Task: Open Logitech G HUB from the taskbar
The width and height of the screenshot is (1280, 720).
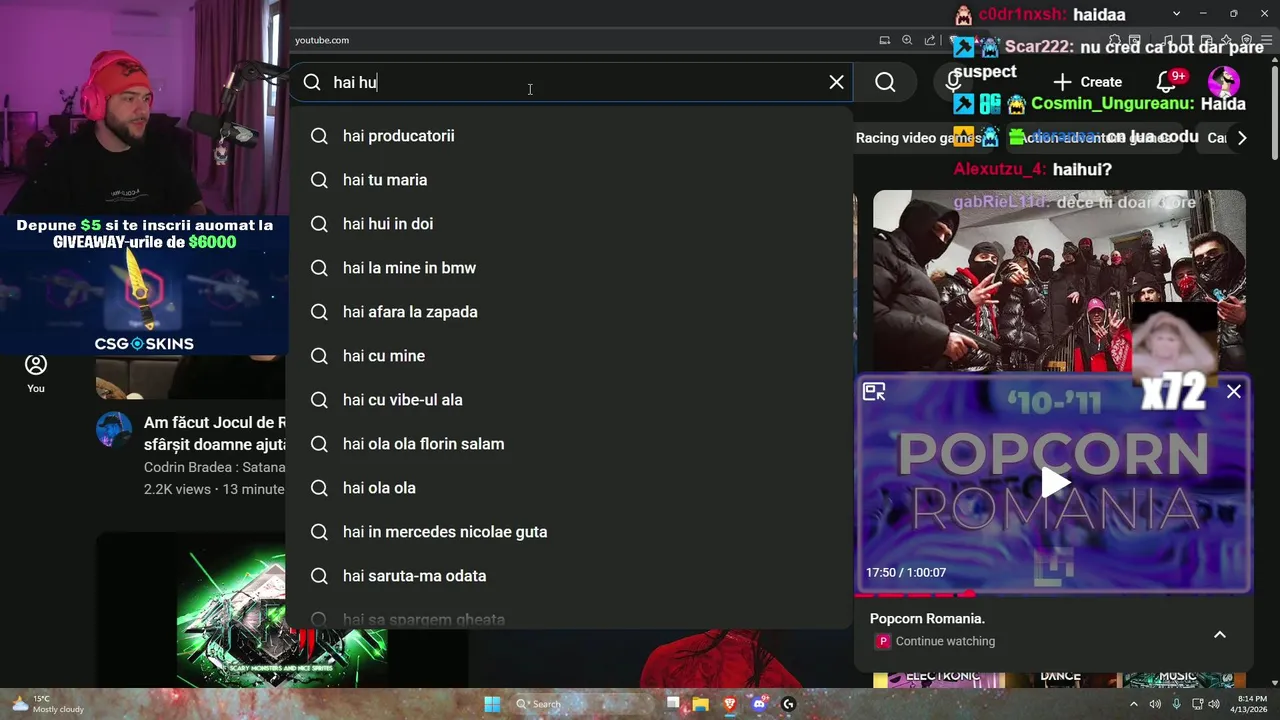Action: 788,704
